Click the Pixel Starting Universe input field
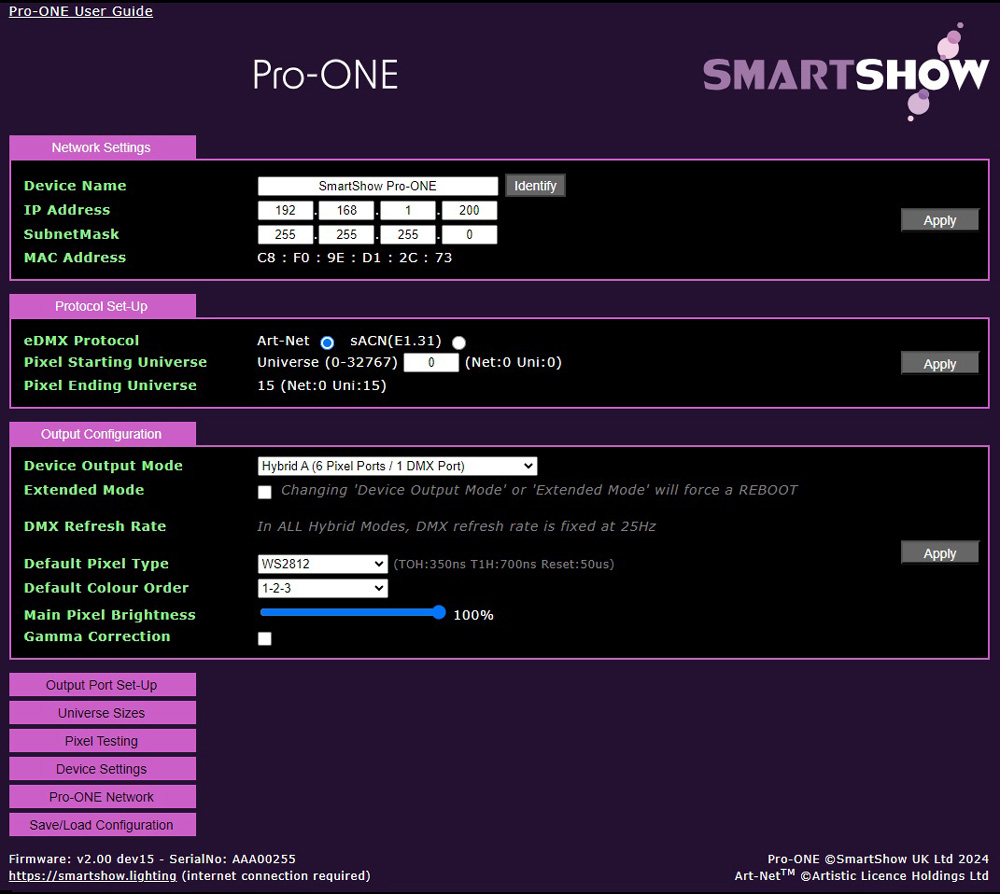The image size is (1000, 894). [430, 363]
